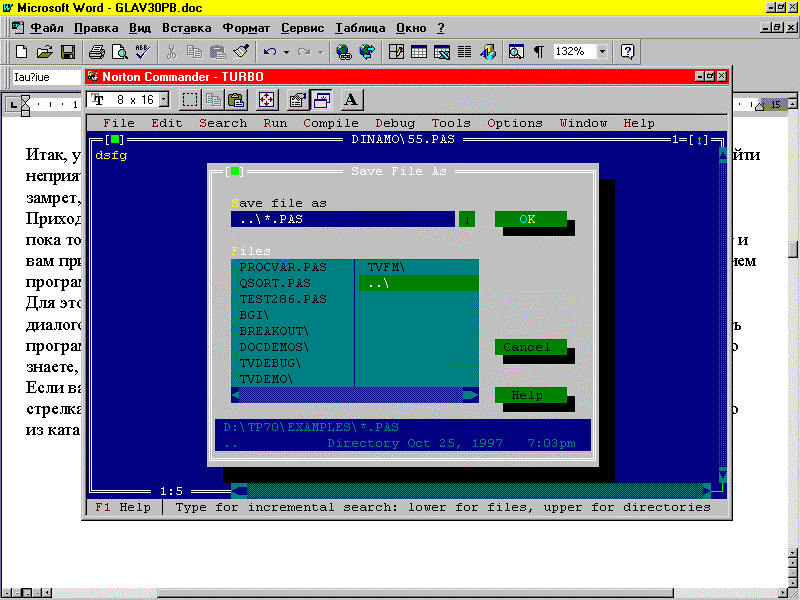Screen dimensions: 800x600
Task: Undo the last action in Word
Action: tap(270, 52)
